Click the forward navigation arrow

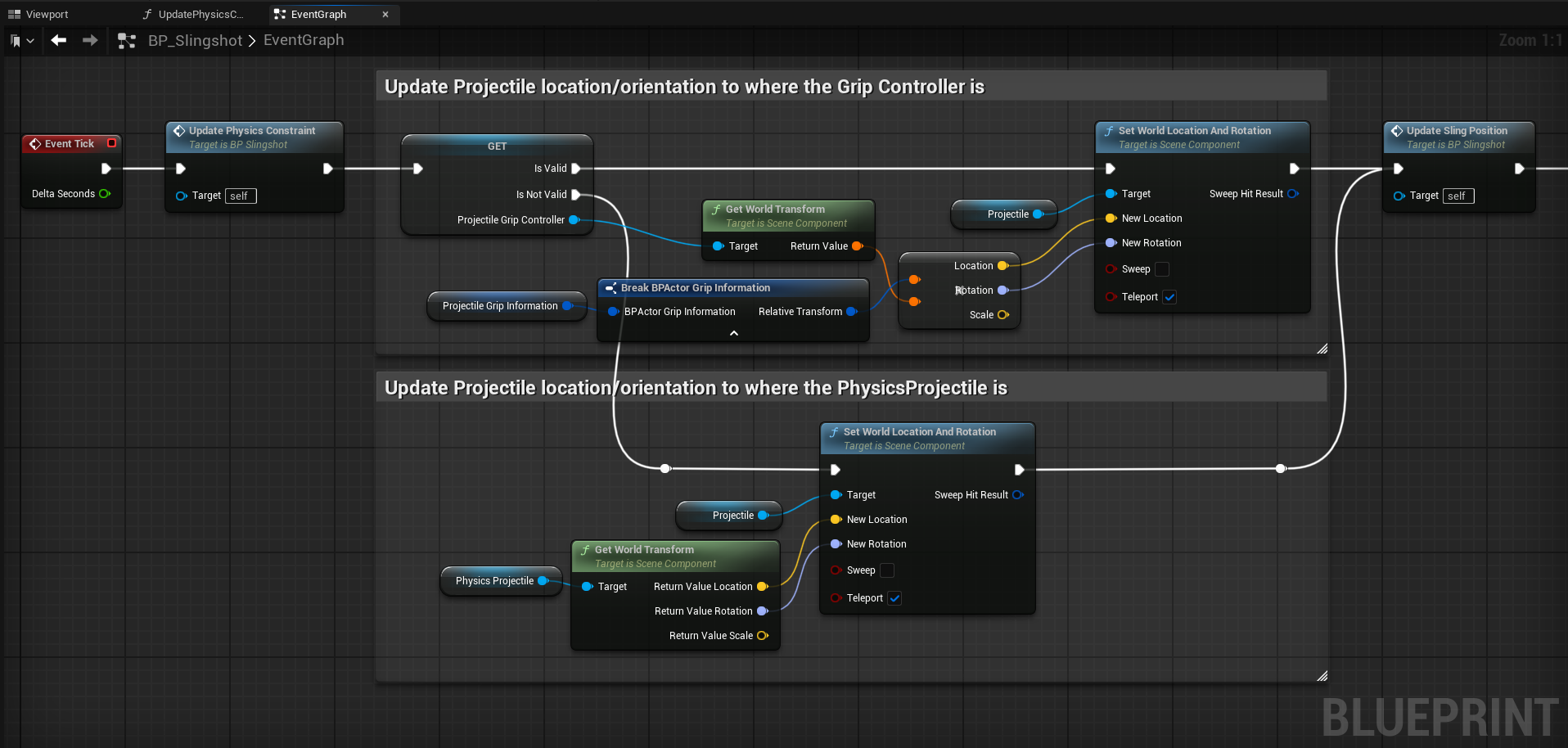[x=90, y=40]
